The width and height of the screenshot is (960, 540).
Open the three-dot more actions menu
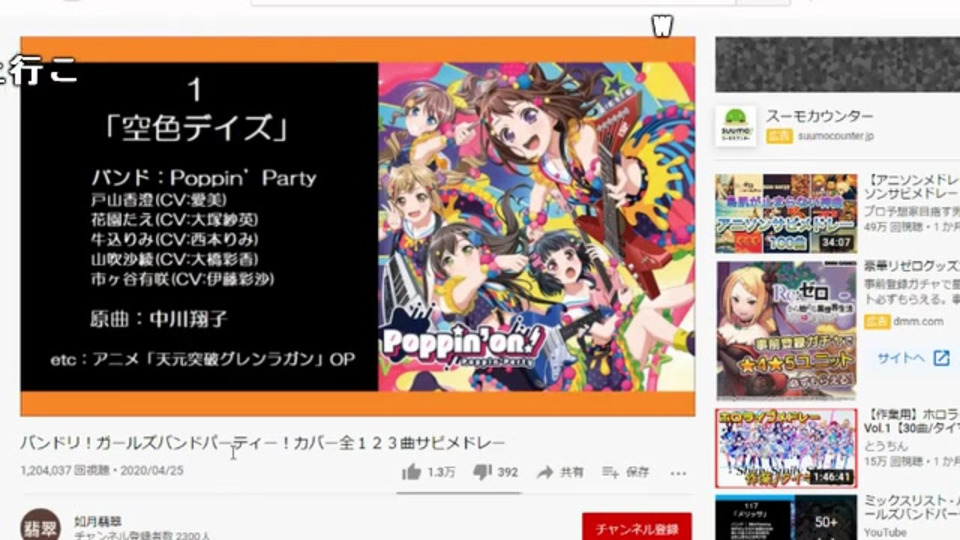[x=678, y=473]
